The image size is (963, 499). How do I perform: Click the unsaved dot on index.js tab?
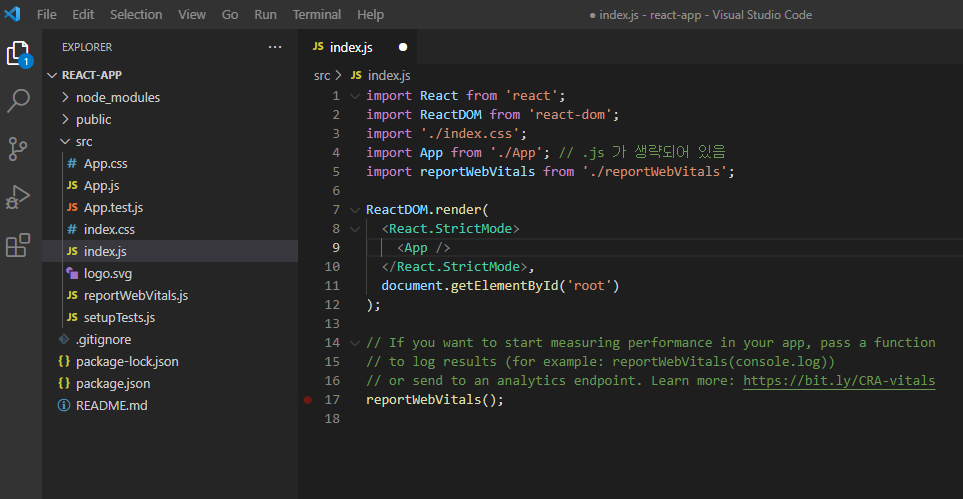click(x=403, y=47)
